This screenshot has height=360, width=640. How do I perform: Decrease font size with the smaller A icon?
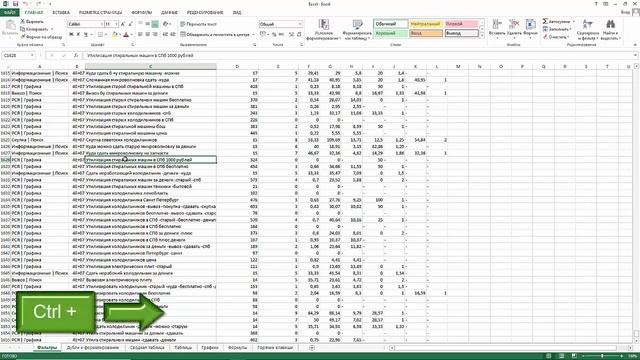pos(130,24)
